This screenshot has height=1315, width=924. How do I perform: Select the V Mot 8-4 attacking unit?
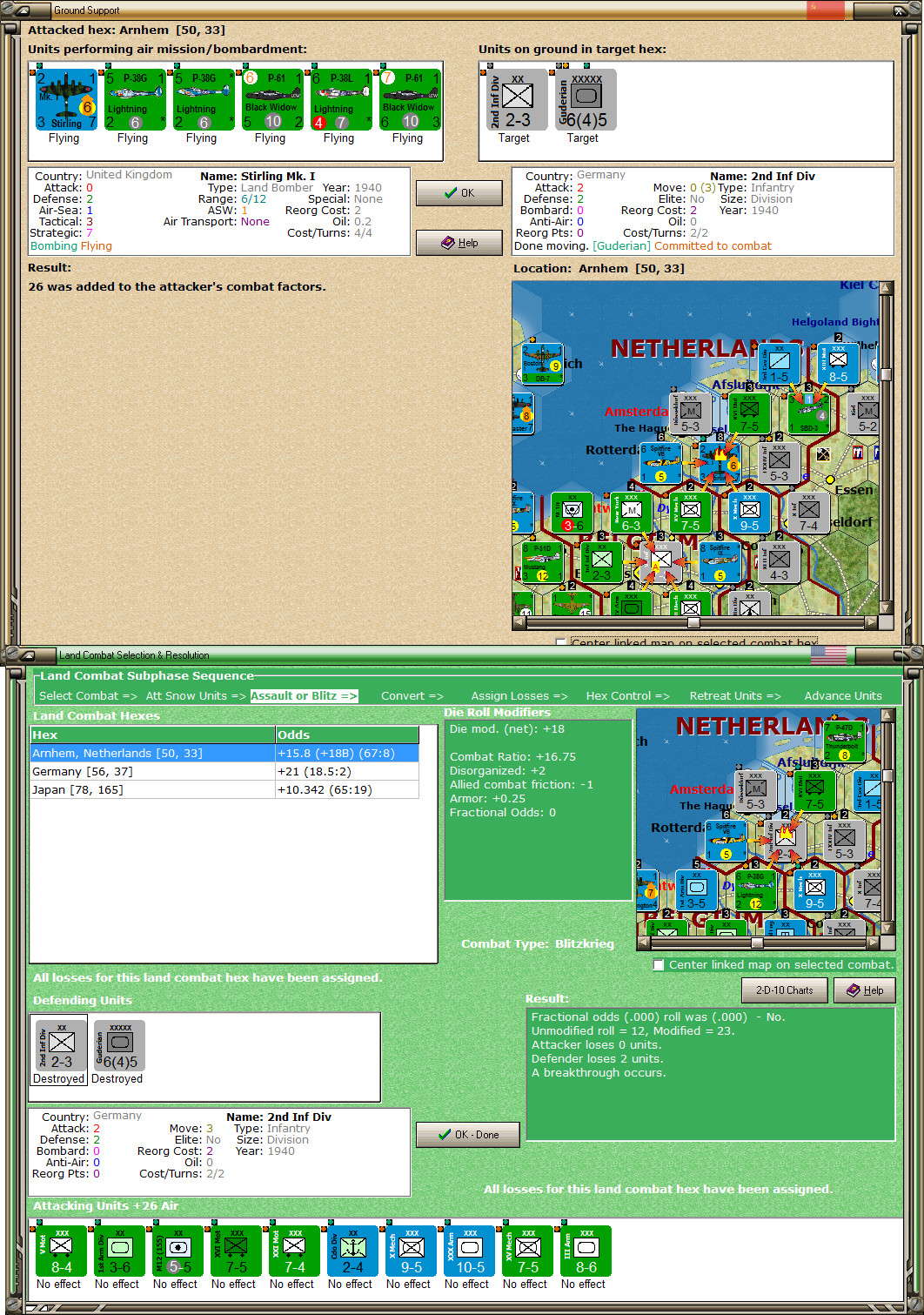[x=59, y=1253]
